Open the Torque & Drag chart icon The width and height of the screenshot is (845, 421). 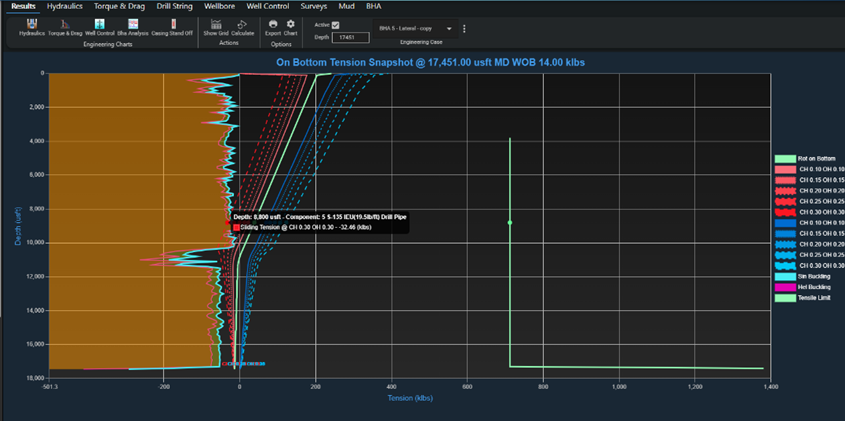click(x=66, y=24)
